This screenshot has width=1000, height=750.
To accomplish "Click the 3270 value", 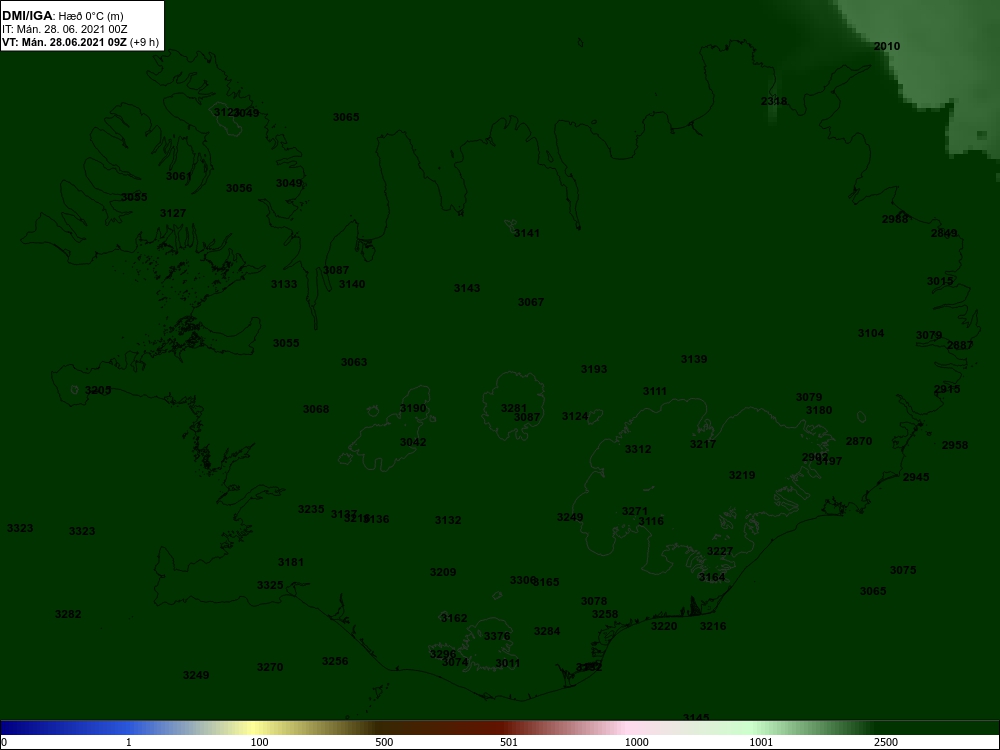I will pyautogui.click(x=270, y=667).
